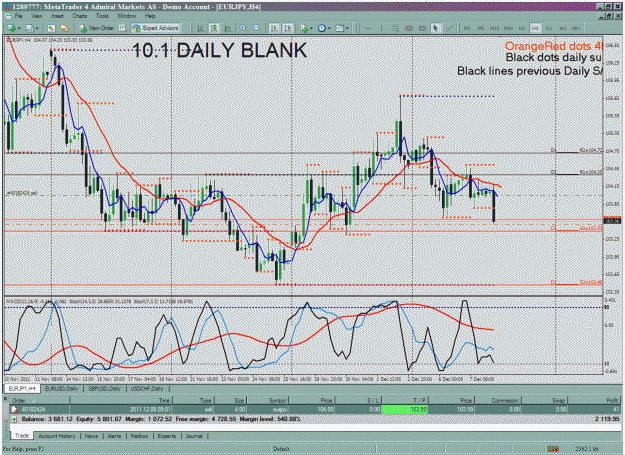
Task: Switch to the EURUSD,Daily chart tab
Action: point(61,388)
